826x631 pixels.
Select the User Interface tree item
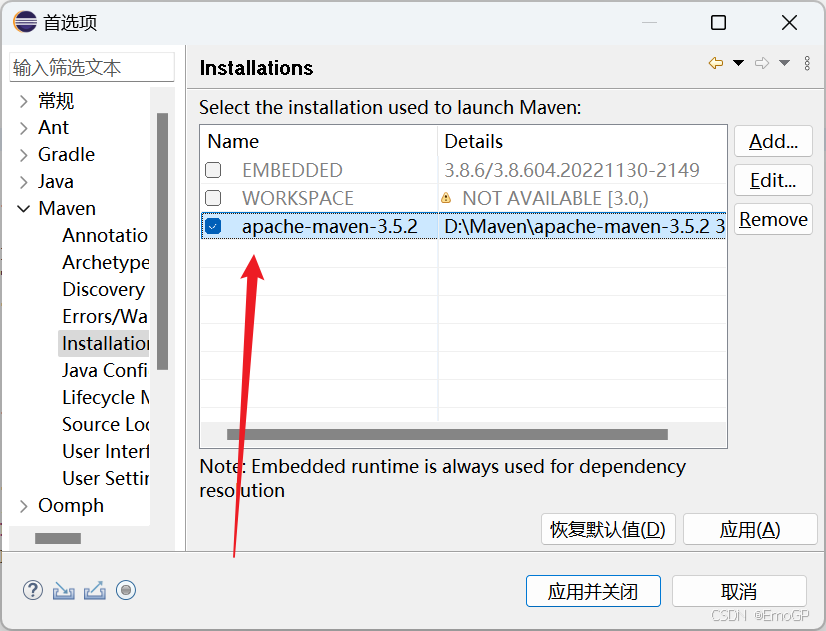pyautogui.click(x=105, y=451)
